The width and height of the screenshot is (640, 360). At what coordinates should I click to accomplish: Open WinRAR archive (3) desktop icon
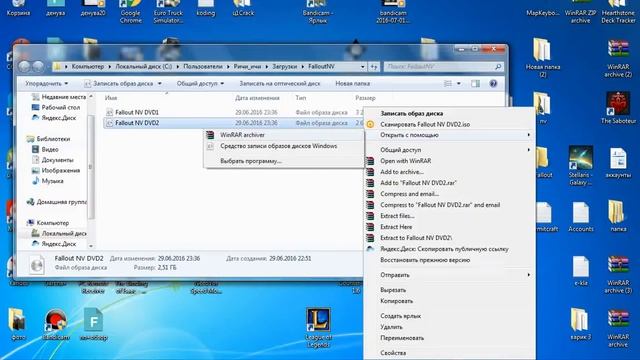click(x=618, y=274)
